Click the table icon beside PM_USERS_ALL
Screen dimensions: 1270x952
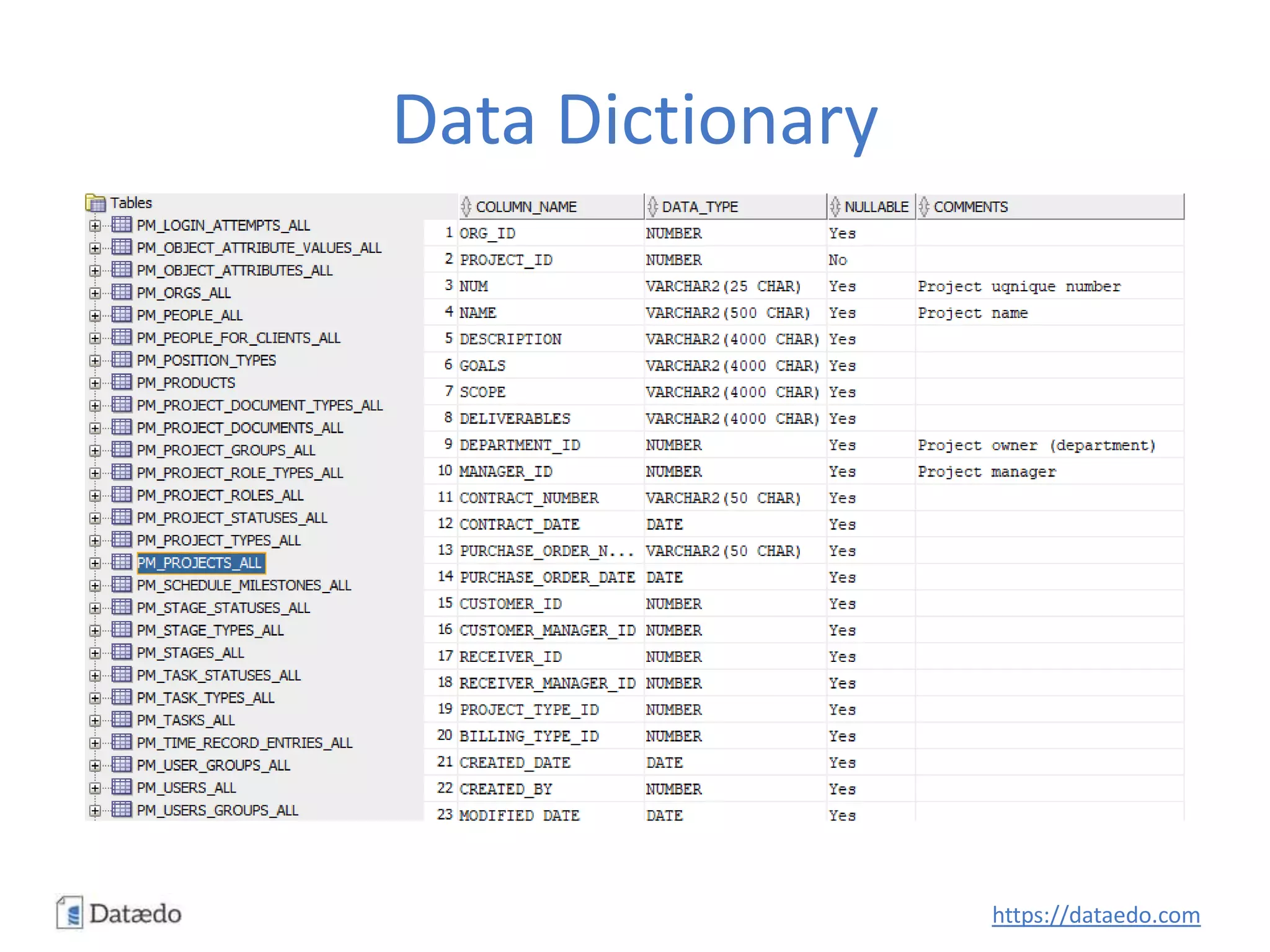(122, 787)
